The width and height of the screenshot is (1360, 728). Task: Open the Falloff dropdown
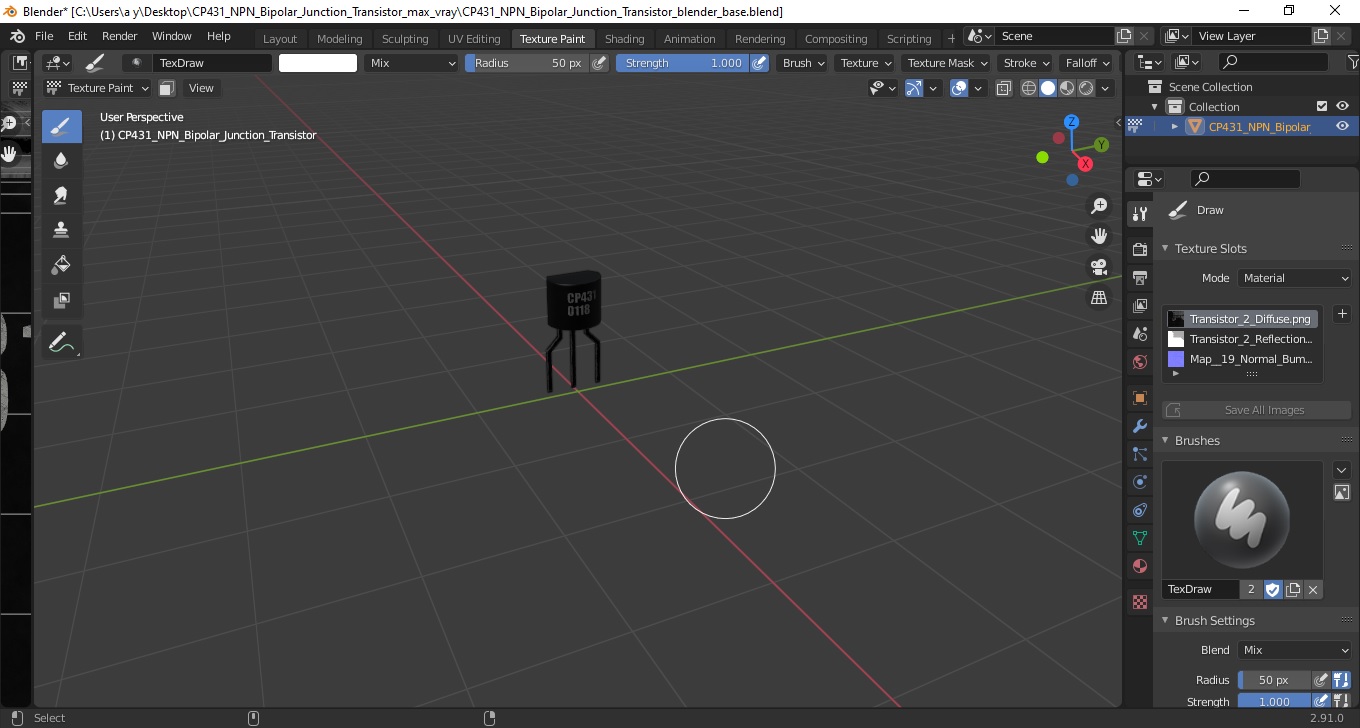click(x=1087, y=63)
